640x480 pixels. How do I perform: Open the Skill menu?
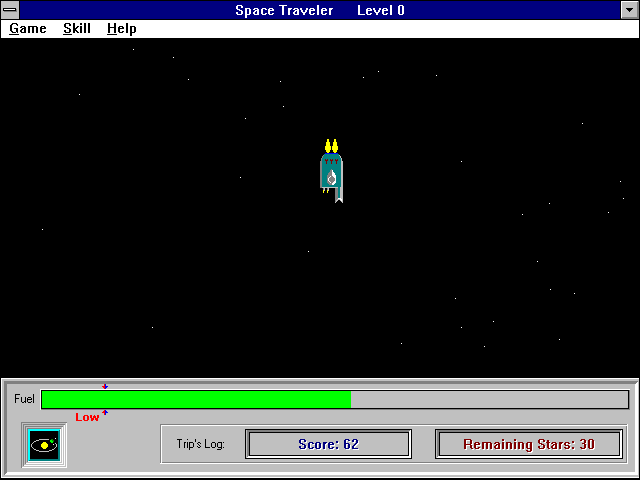tap(77, 29)
